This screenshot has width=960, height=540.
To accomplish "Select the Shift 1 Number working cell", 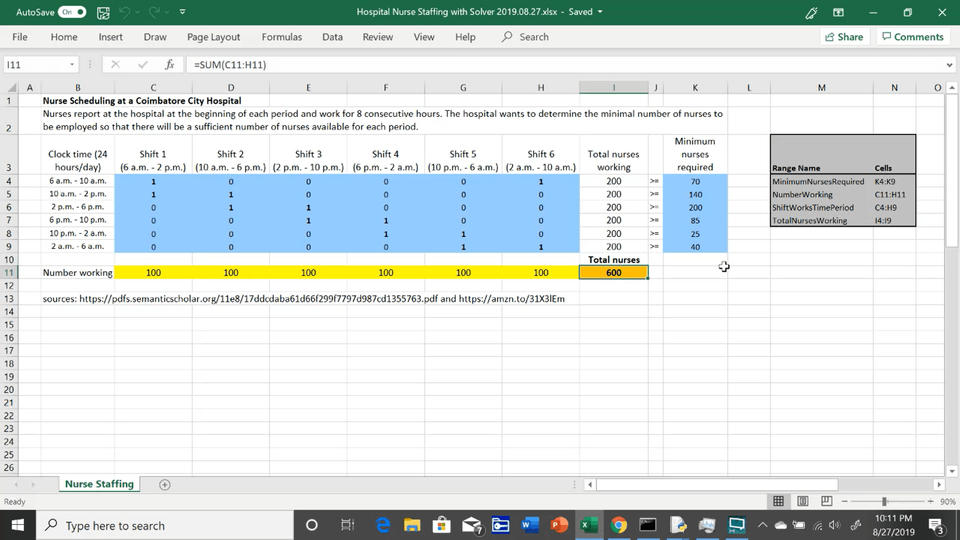I will click(153, 272).
